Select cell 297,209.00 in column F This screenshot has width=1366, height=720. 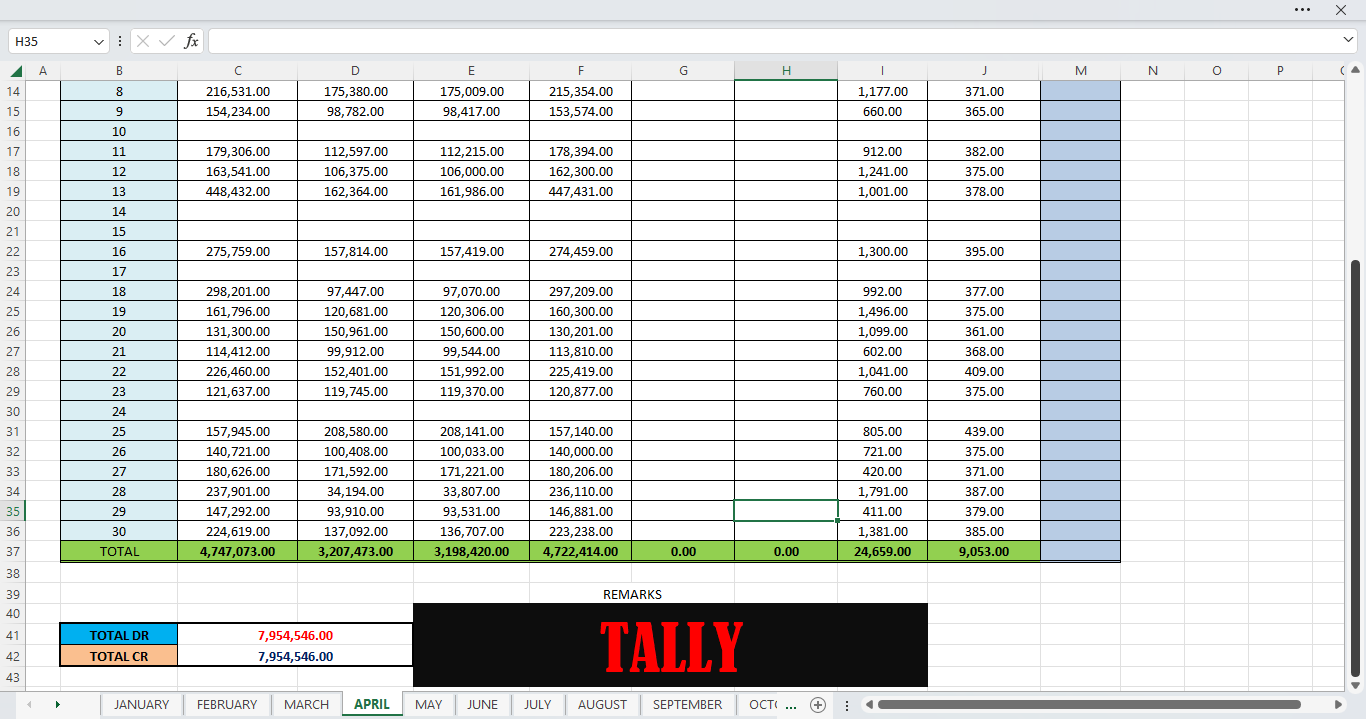point(581,291)
